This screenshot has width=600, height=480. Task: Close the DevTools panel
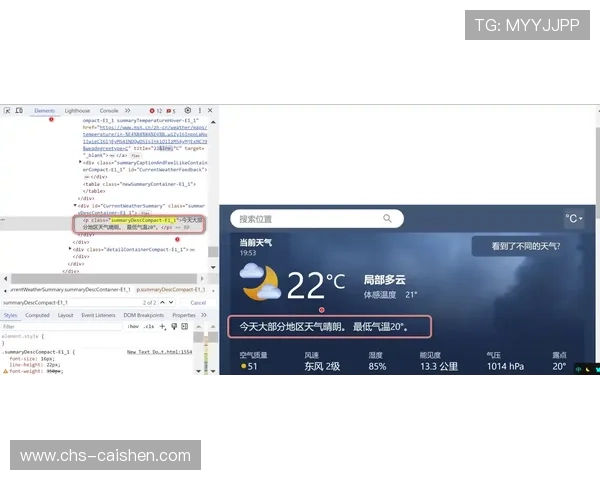click(210, 110)
